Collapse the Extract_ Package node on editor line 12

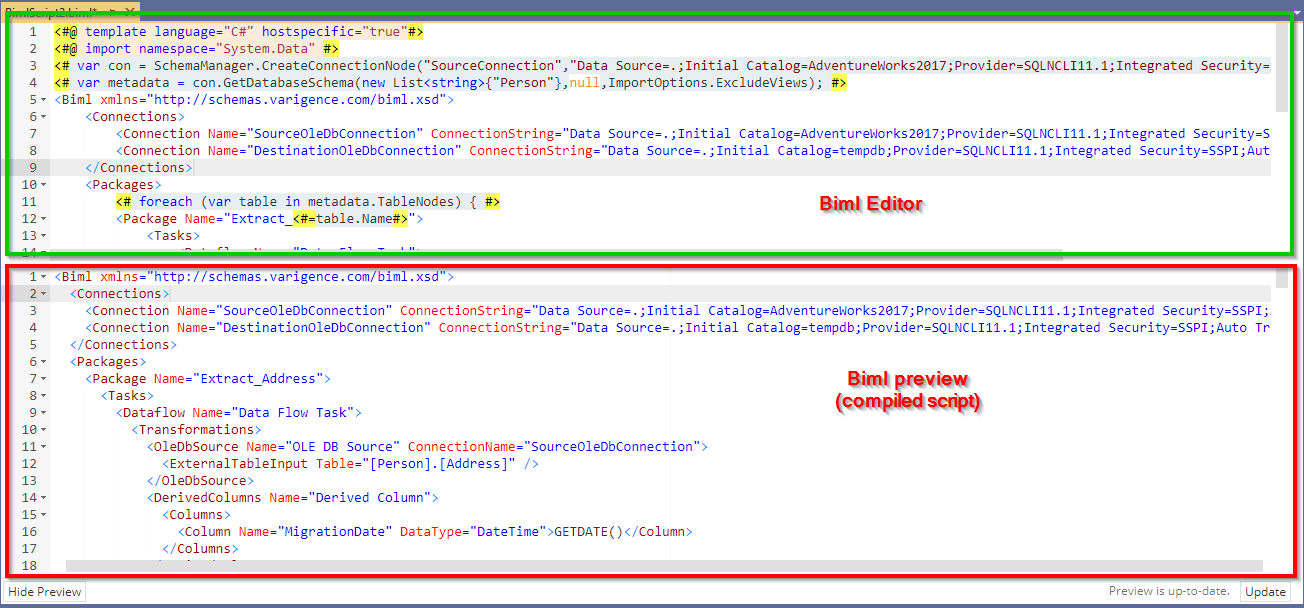[x=45, y=219]
